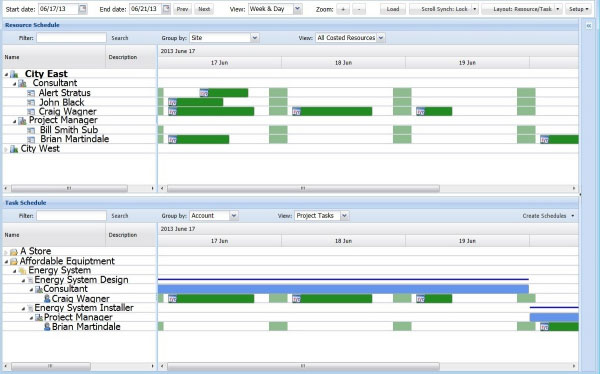The image size is (600, 374).
Task: Click the 18 Jun header in the Task Schedule
Action: 343,241
